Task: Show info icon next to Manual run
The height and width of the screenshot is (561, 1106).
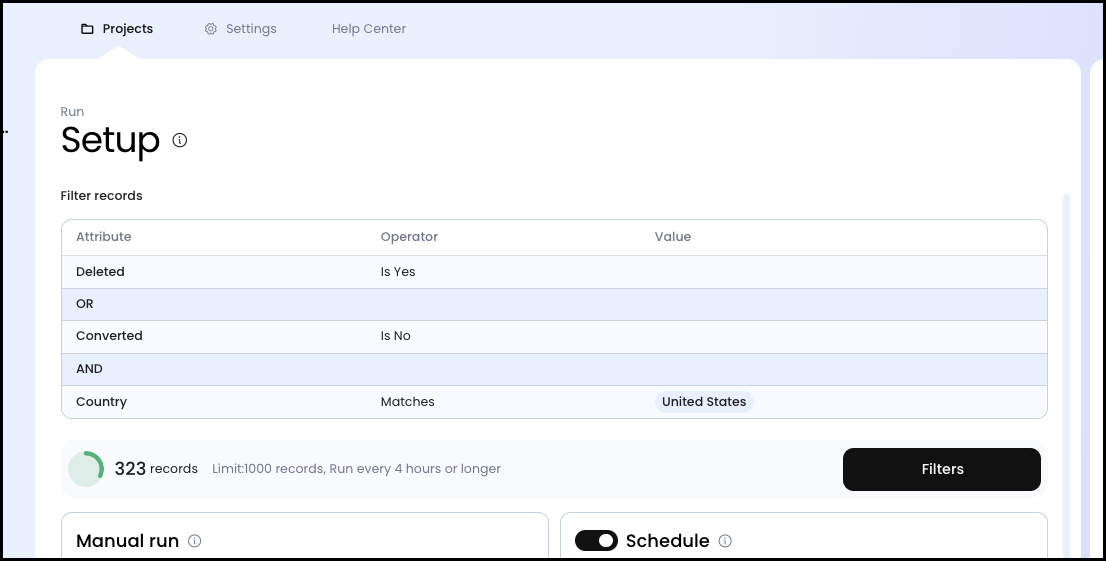Action: (x=195, y=541)
